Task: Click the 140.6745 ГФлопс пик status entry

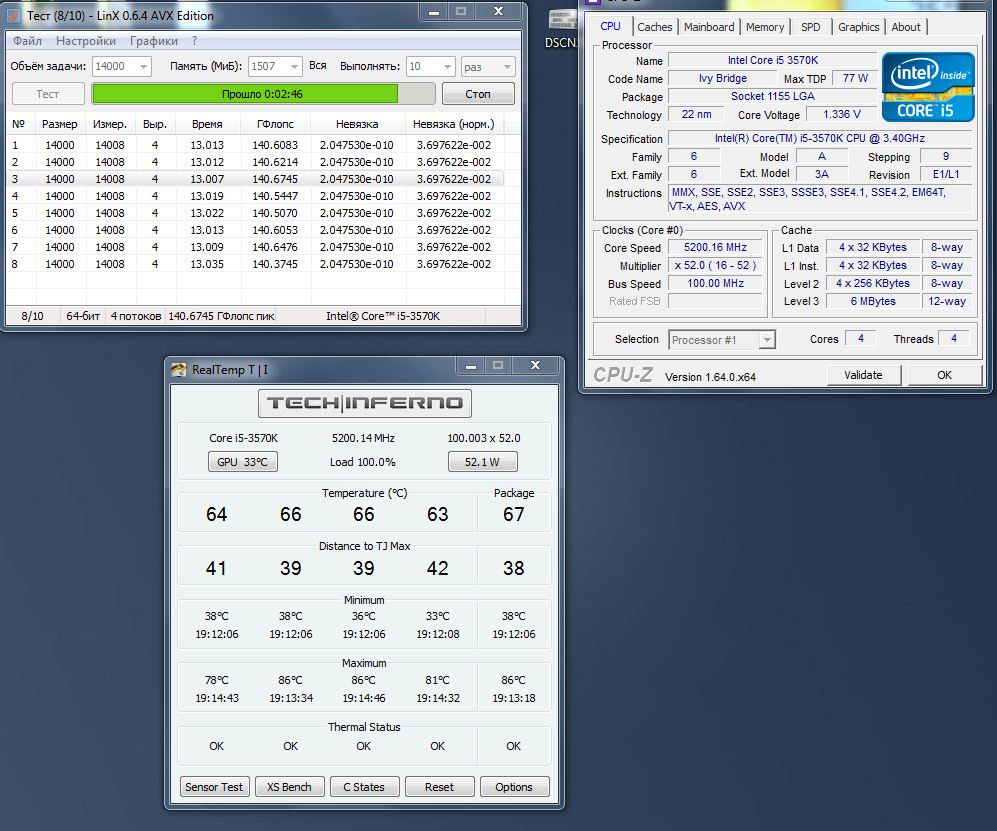Action: (221, 316)
